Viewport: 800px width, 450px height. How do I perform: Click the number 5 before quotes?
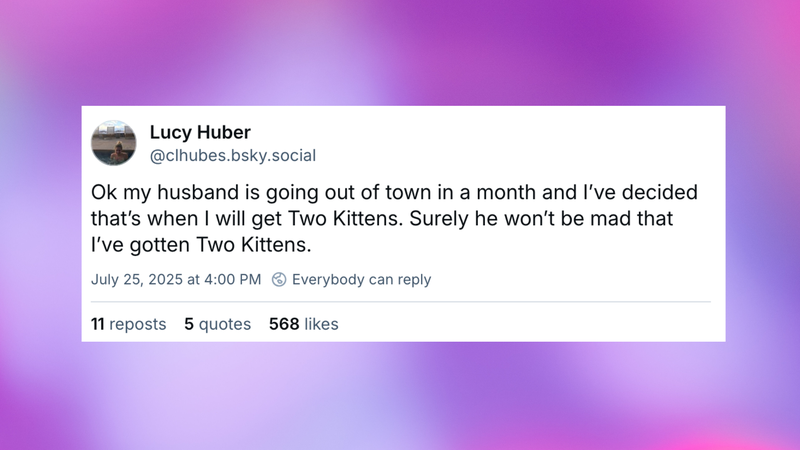(x=188, y=324)
